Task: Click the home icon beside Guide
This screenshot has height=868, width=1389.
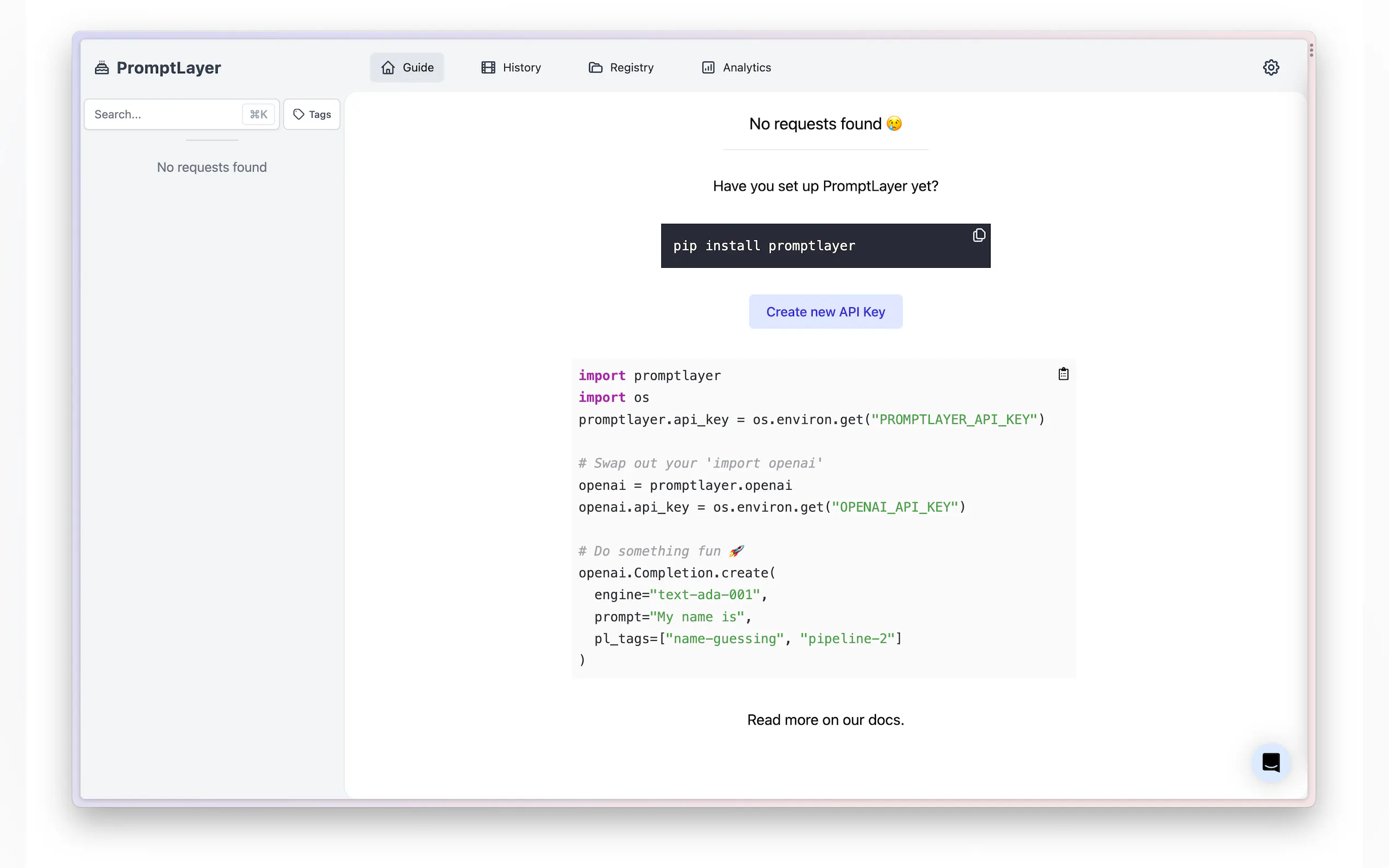Action: (x=388, y=68)
